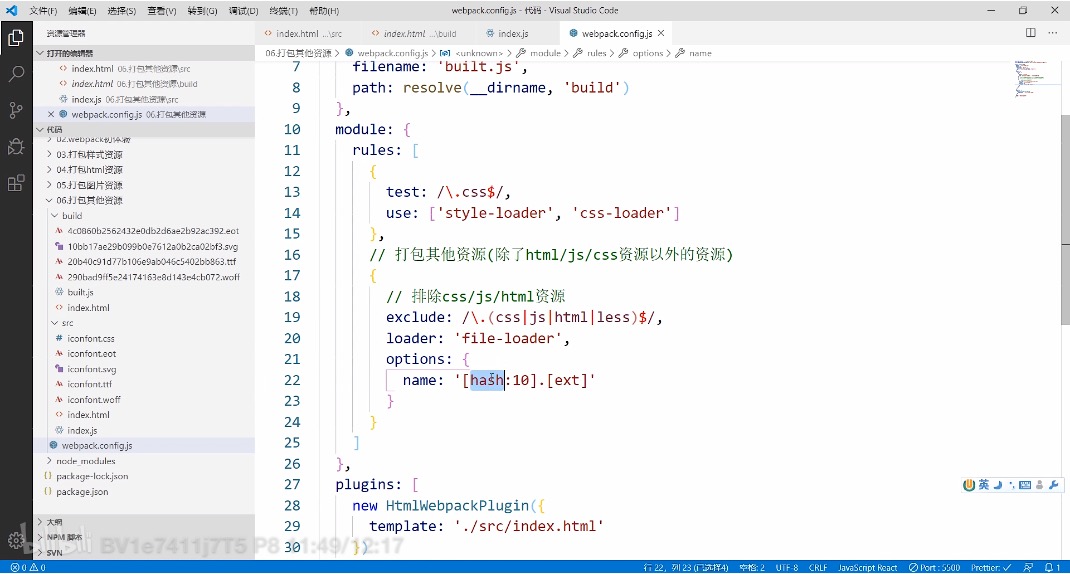Open the Run and Debug view
The height and width of the screenshot is (574, 1070).
pos(16,146)
